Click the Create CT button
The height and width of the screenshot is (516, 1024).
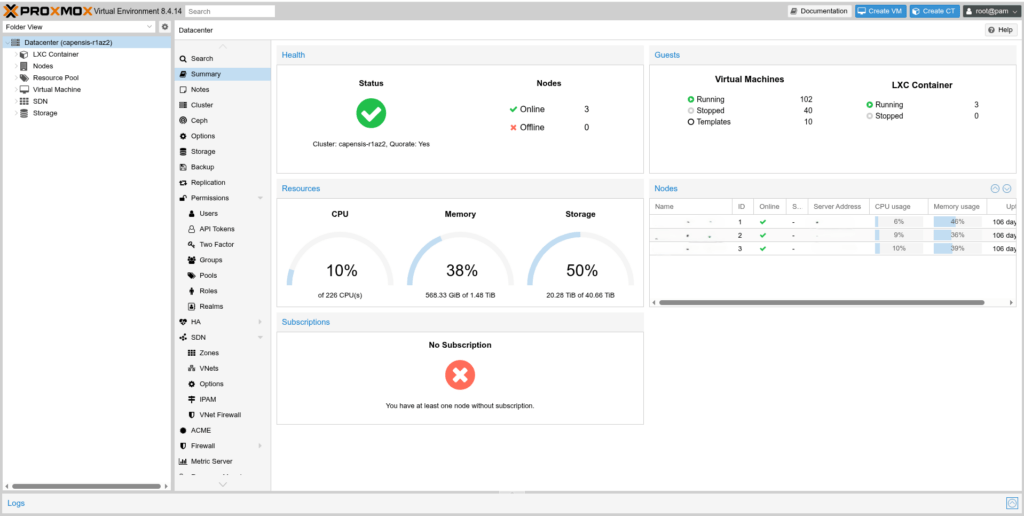[935, 11]
